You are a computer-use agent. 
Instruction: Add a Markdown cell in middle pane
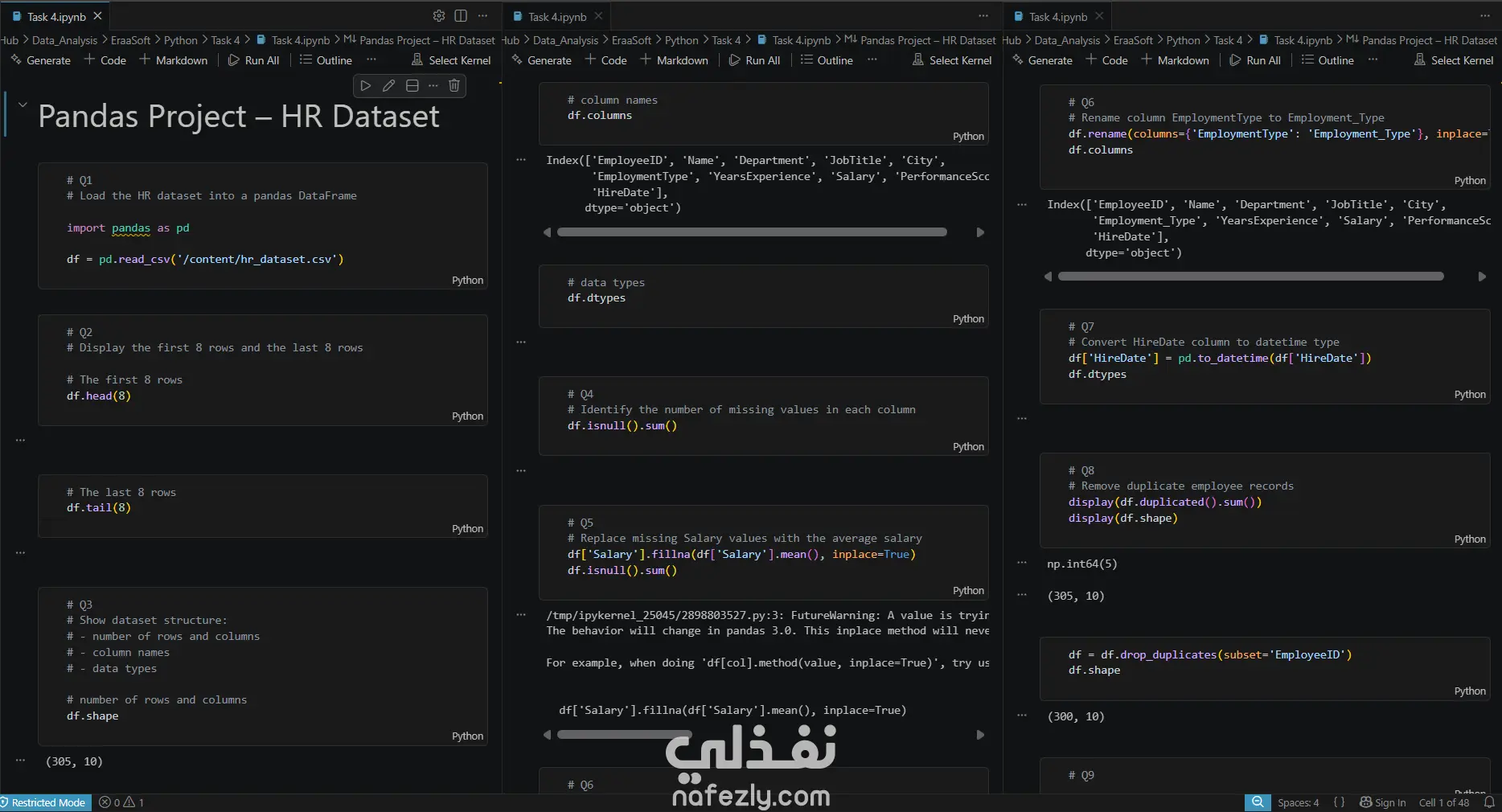(x=675, y=60)
